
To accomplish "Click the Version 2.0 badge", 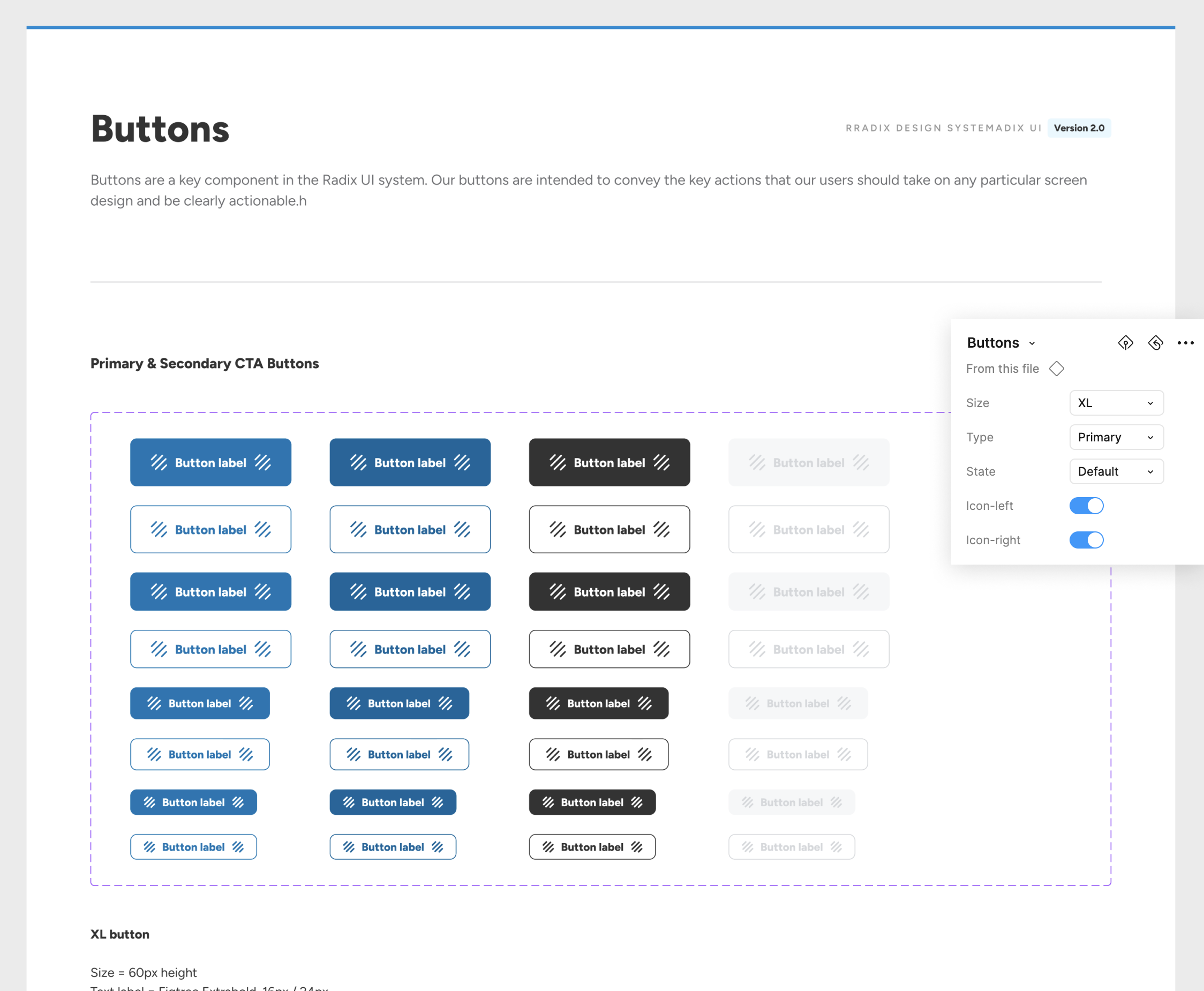I will tap(1079, 128).
